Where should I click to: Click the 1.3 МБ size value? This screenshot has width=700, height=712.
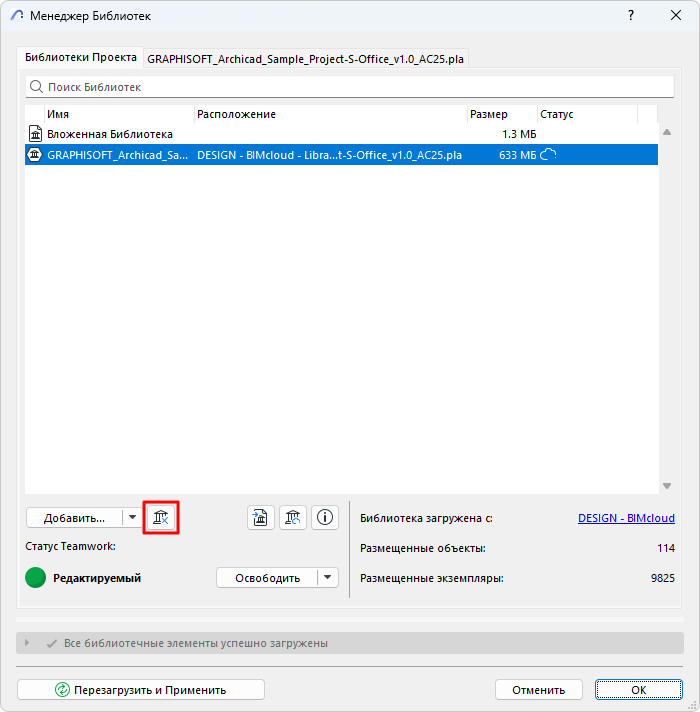coord(519,134)
